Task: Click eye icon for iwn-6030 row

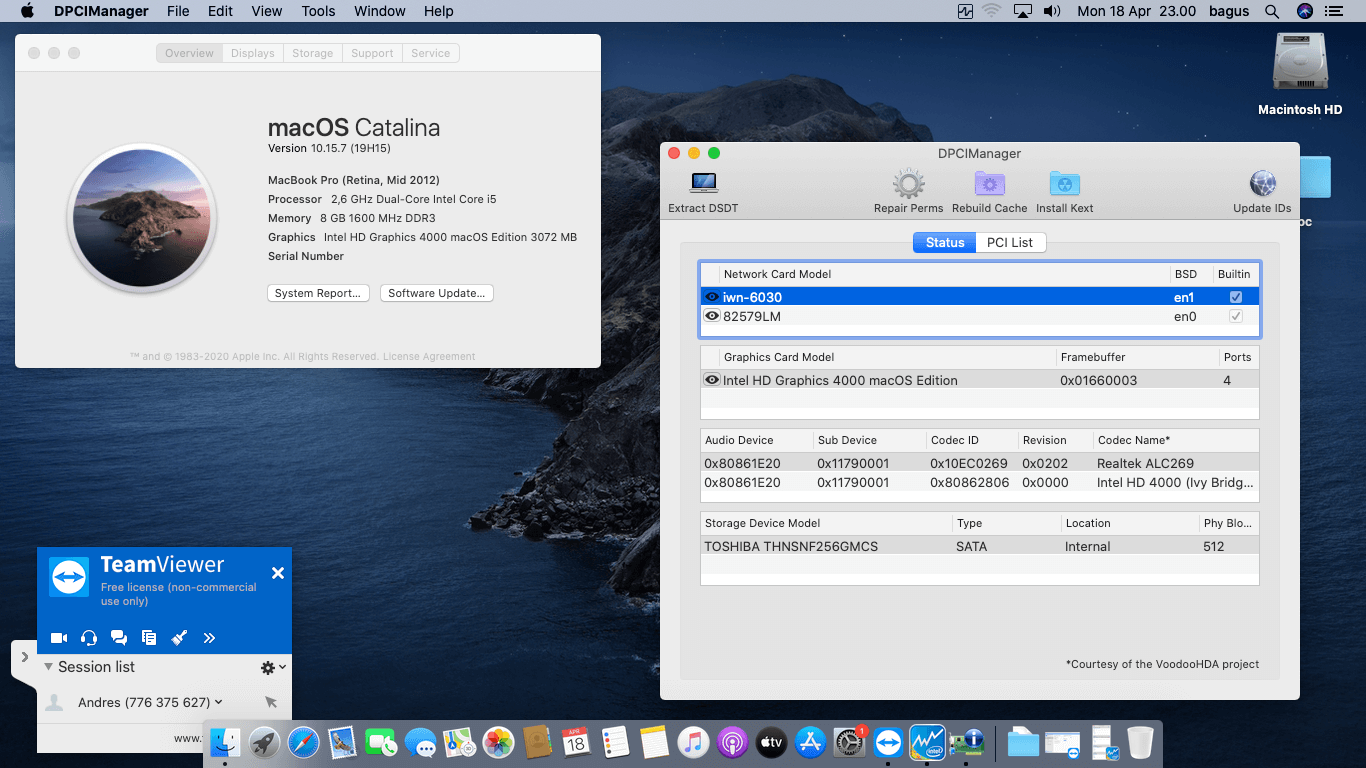Action: tap(712, 297)
